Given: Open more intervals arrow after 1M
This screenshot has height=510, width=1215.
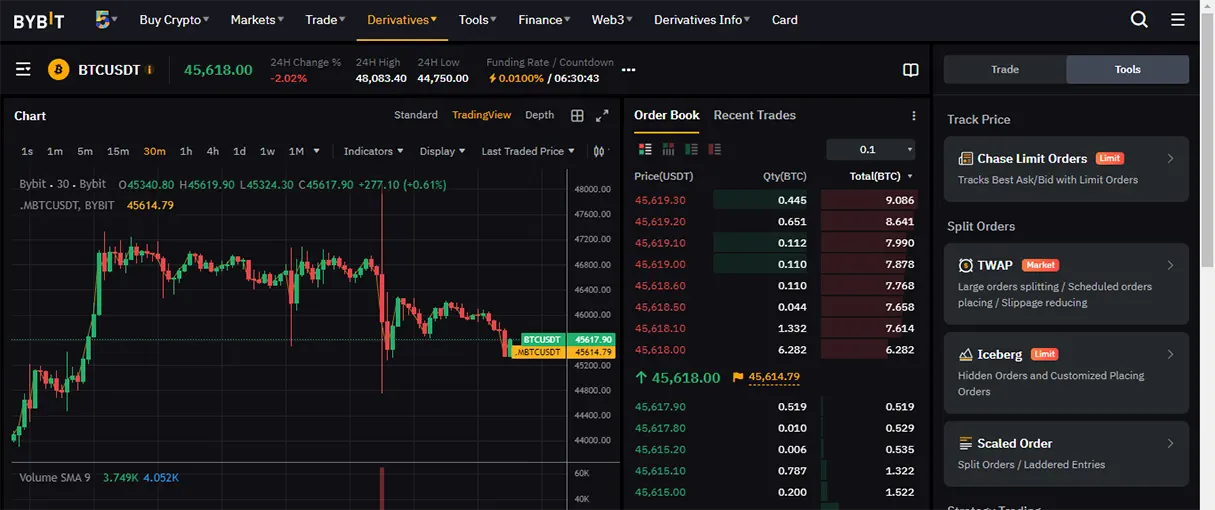Looking at the screenshot, I should pyautogui.click(x=317, y=151).
